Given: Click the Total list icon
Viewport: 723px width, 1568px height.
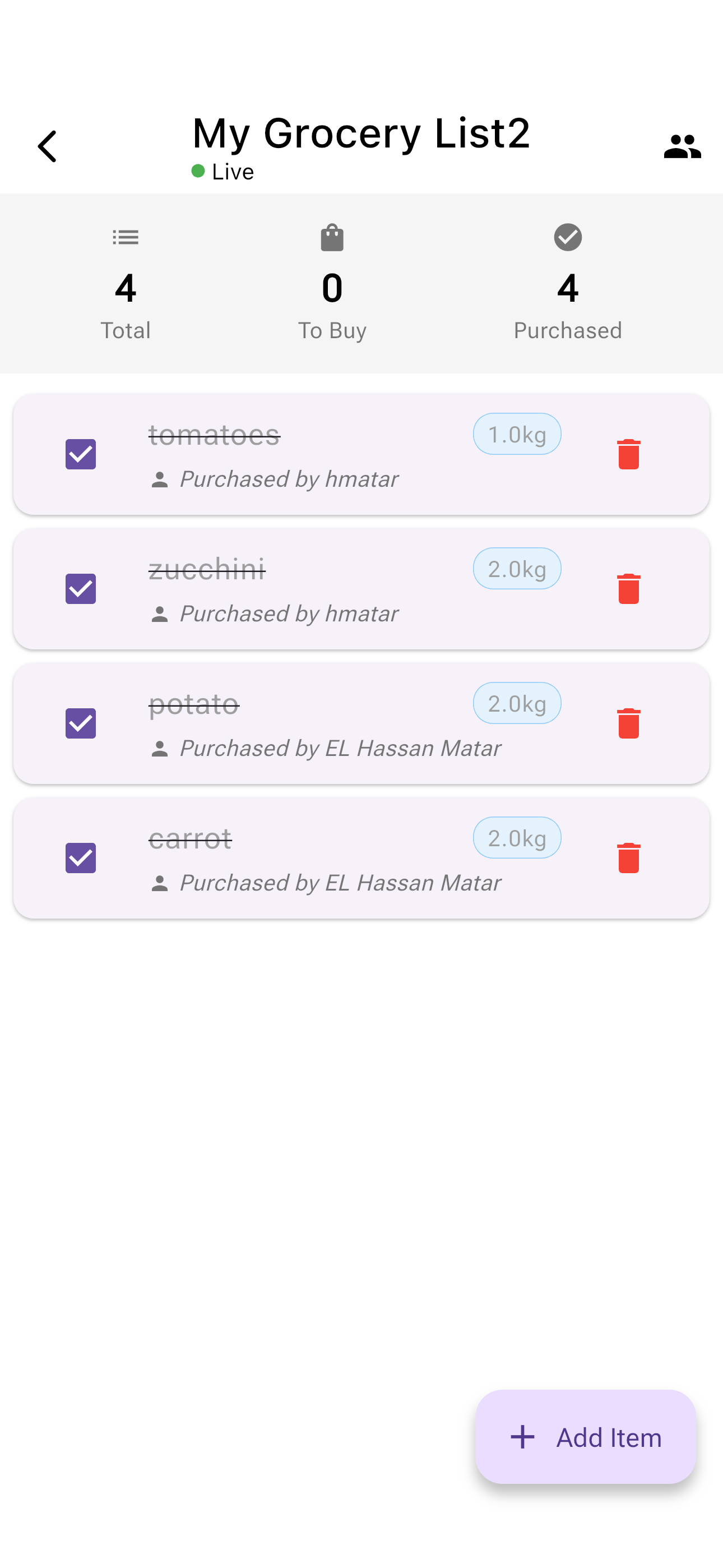Looking at the screenshot, I should pyautogui.click(x=126, y=237).
